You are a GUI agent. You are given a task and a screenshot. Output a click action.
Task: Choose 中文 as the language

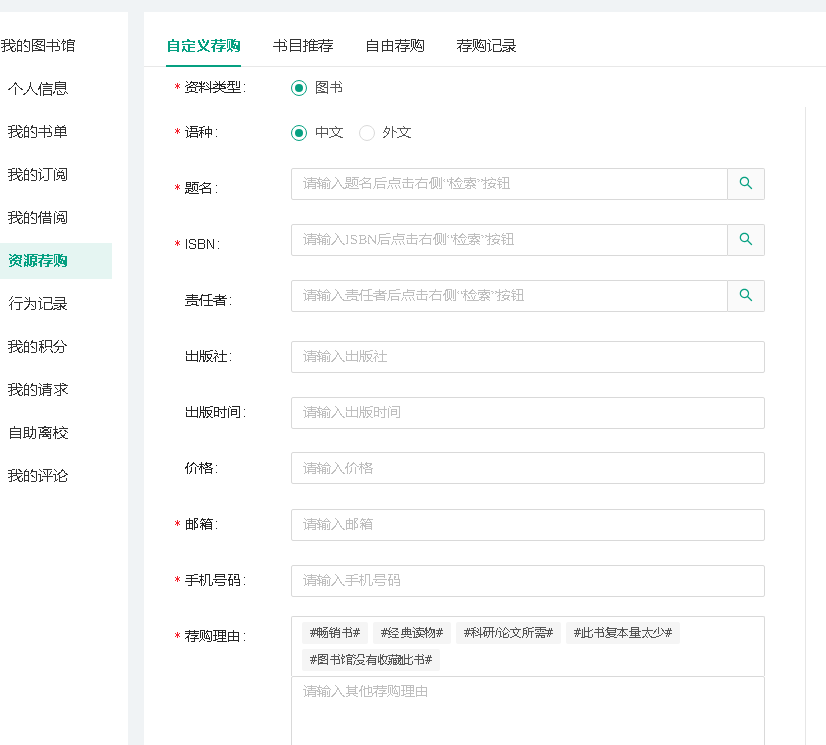299,133
